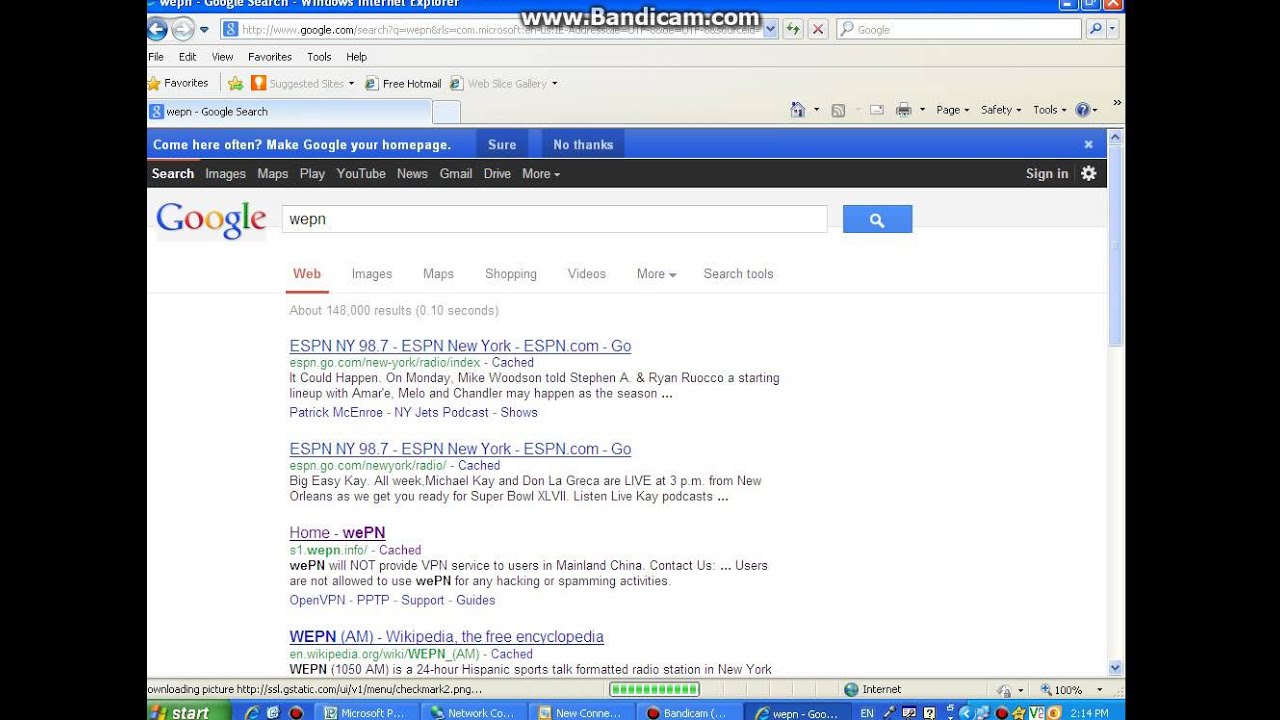1280x720 pixels.
Task: Open Gmail in the Google bar
Action: (456, 174)
